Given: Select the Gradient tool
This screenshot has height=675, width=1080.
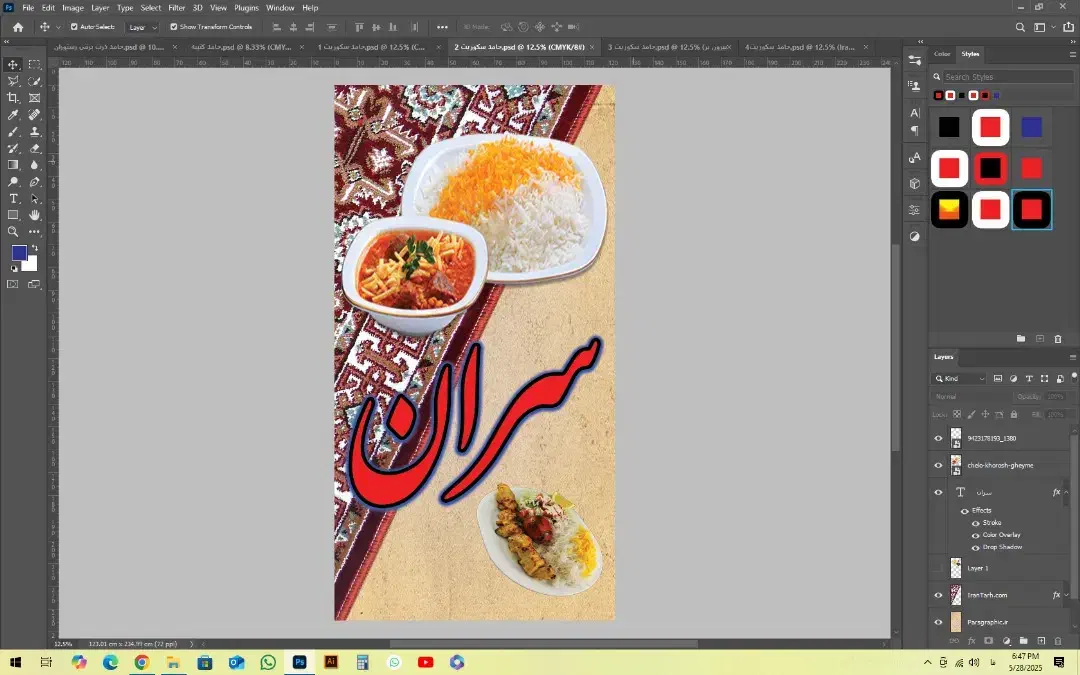Looking at the screenshot, I should (x=13, y=165).
